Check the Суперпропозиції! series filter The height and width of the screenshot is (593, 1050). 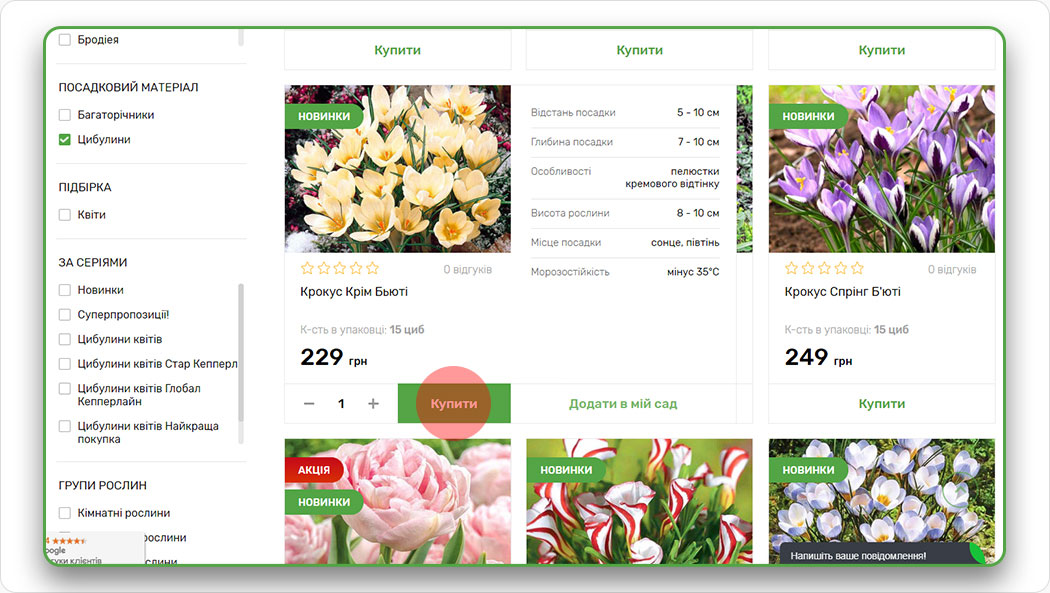tap(65, 315)
